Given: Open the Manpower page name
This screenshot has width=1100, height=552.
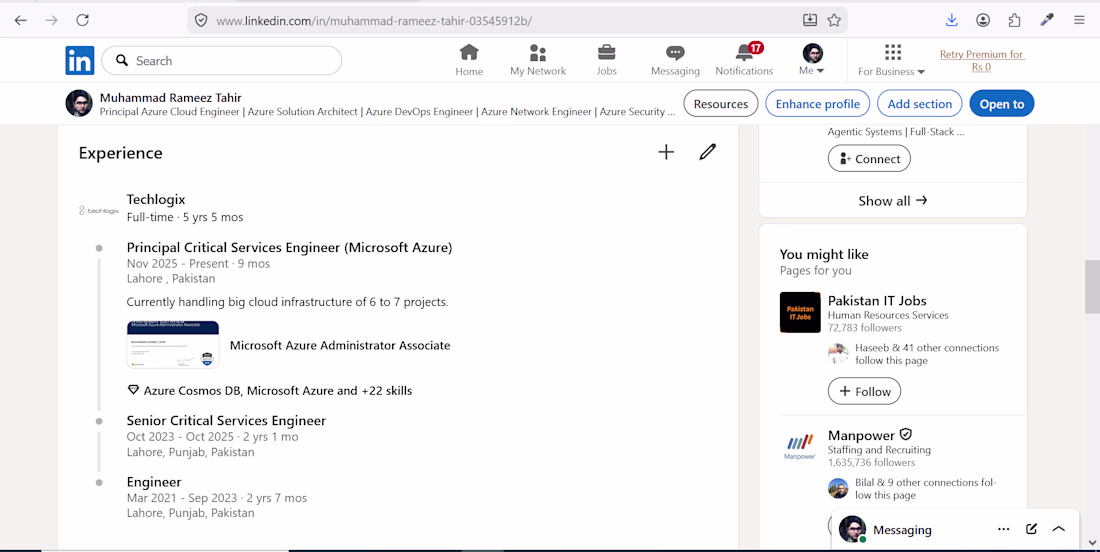Looking at the screenshot, I should (x=861, y=436).
